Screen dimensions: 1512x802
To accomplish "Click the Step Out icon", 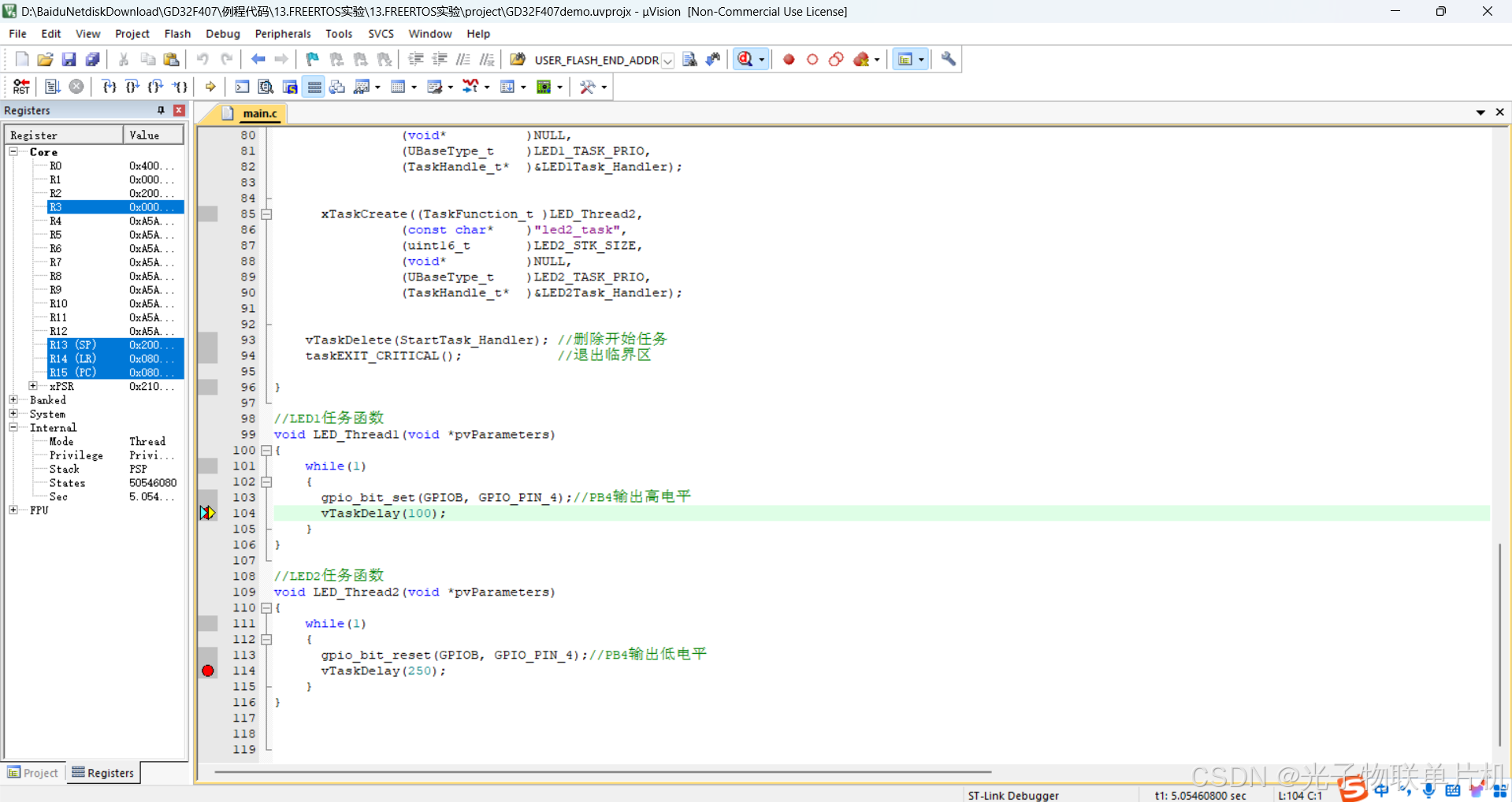I will [x=156, y=87].
